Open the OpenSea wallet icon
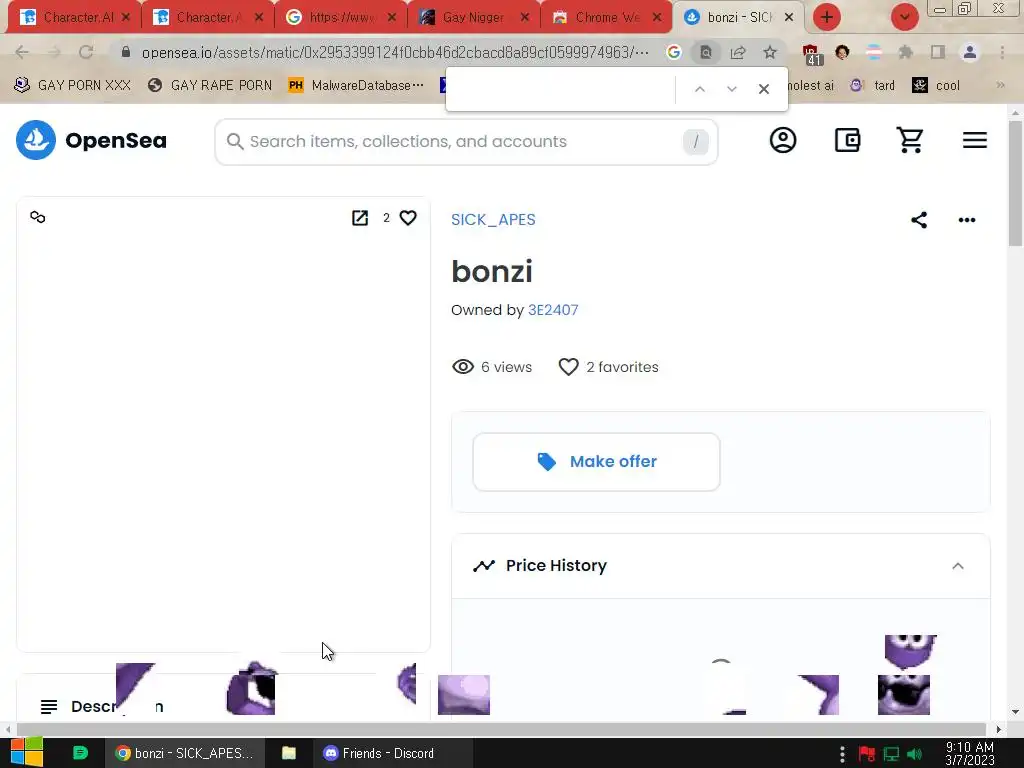Image resolution: width=1024 pixels, height=768 pixels. (847, 140)
